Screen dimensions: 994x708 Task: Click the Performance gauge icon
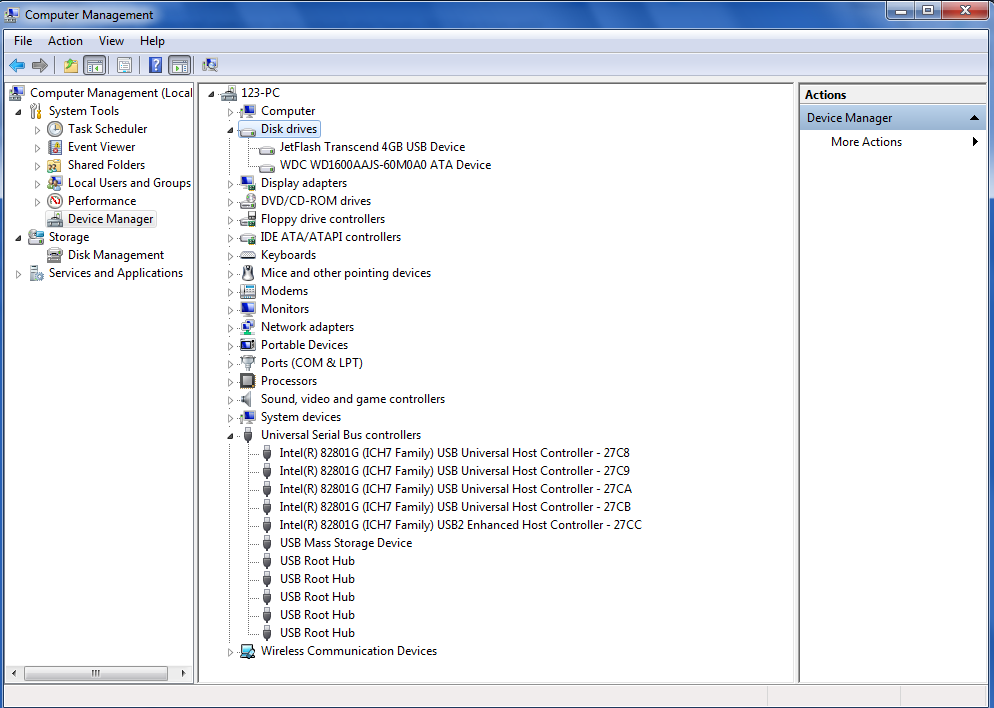click(55, 201)
